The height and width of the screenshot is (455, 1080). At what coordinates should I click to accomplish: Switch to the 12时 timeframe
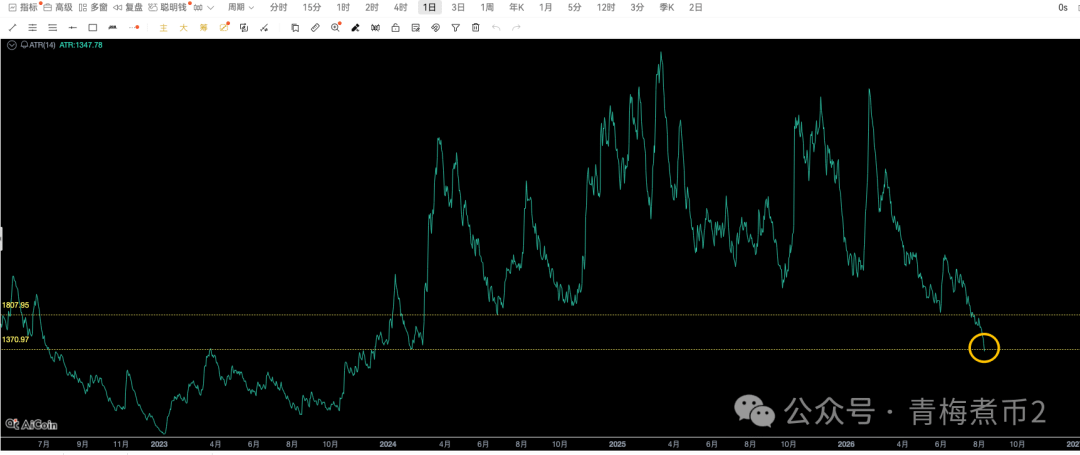coord(606,8)
